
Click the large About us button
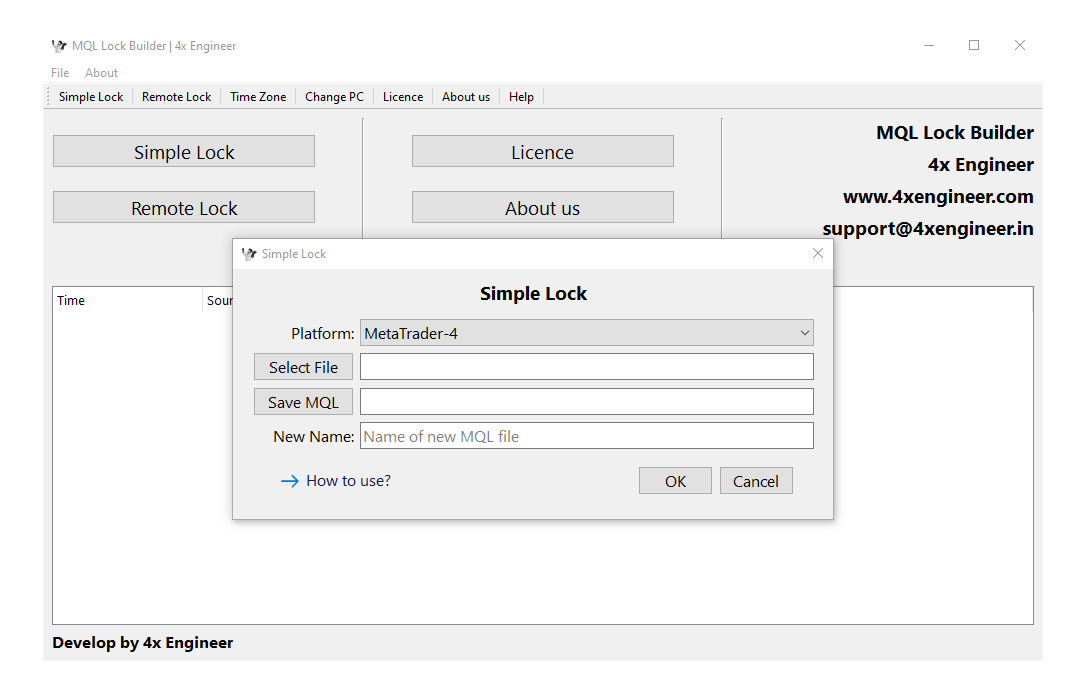click(543, 208)
